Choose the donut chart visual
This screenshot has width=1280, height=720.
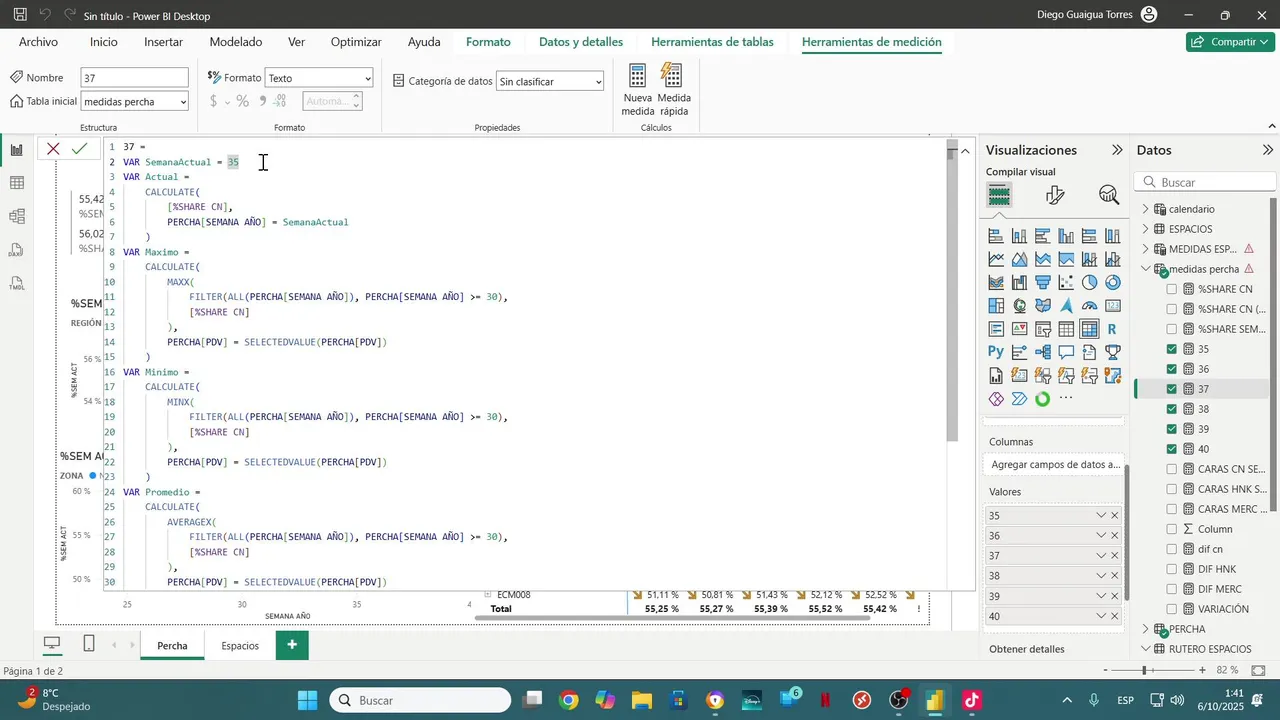click(1112, 283)
